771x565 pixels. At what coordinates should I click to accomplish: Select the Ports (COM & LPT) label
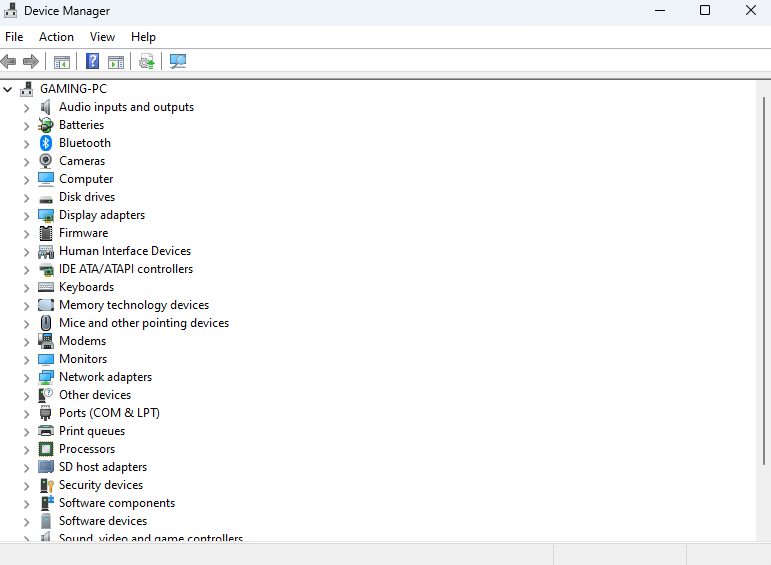(x=109, y=413)
